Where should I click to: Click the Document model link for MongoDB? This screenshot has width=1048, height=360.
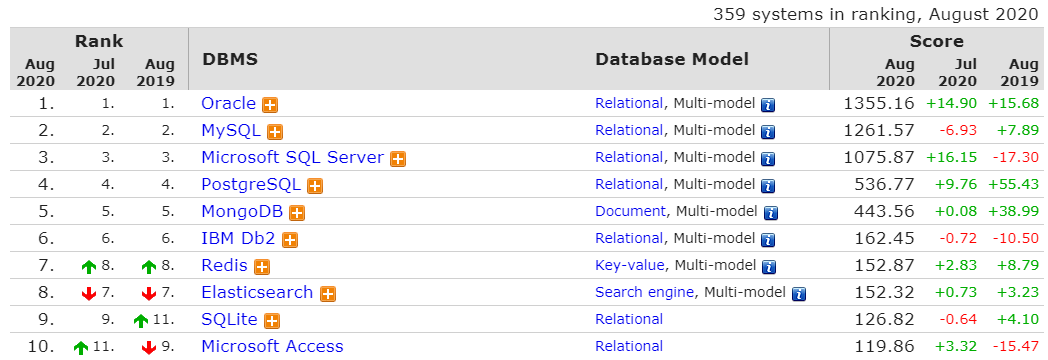coord(630,211)
